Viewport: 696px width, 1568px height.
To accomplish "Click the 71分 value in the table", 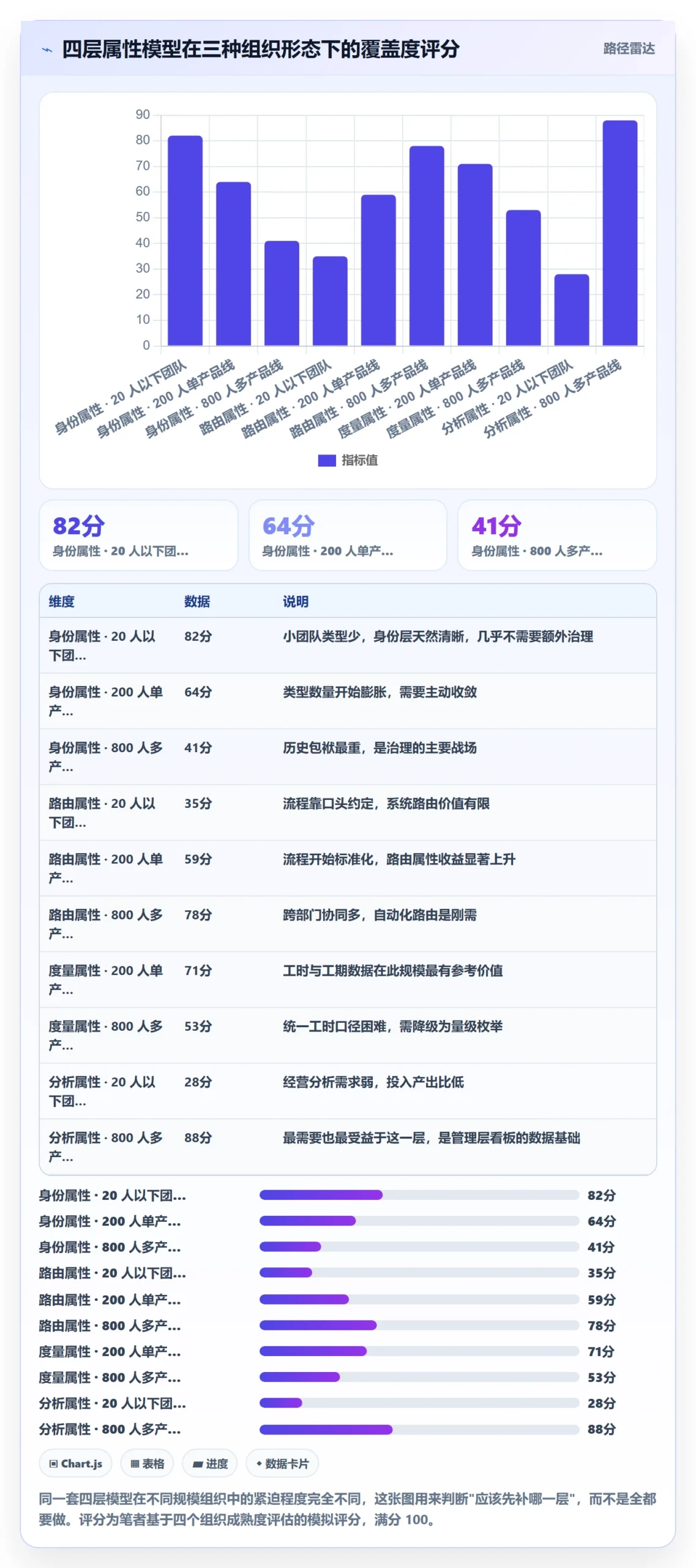I will [198, 971].
